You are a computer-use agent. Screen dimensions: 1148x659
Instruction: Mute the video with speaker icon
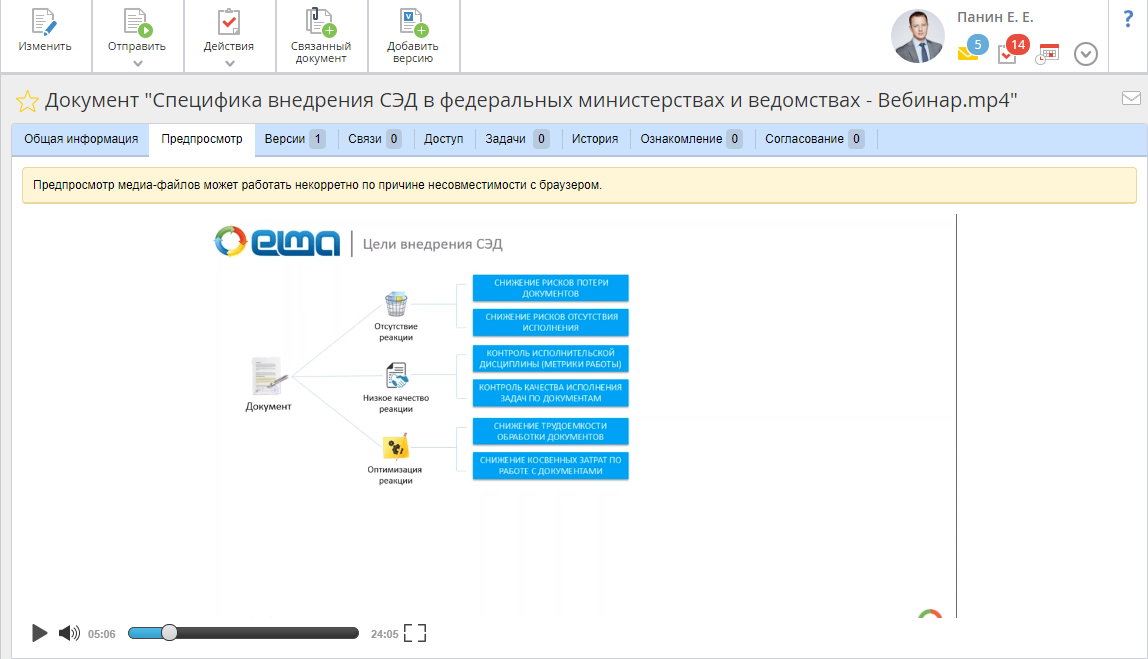pyautogui.click(x=70, y=633)
